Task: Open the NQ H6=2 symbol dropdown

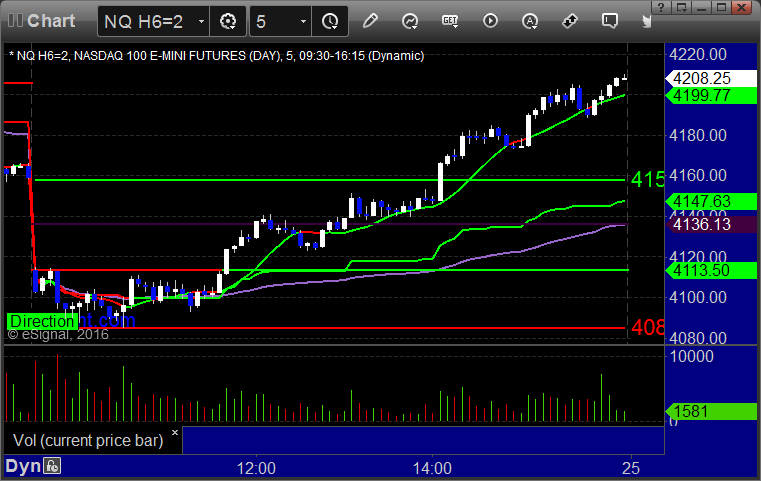Action: [201, 21]
